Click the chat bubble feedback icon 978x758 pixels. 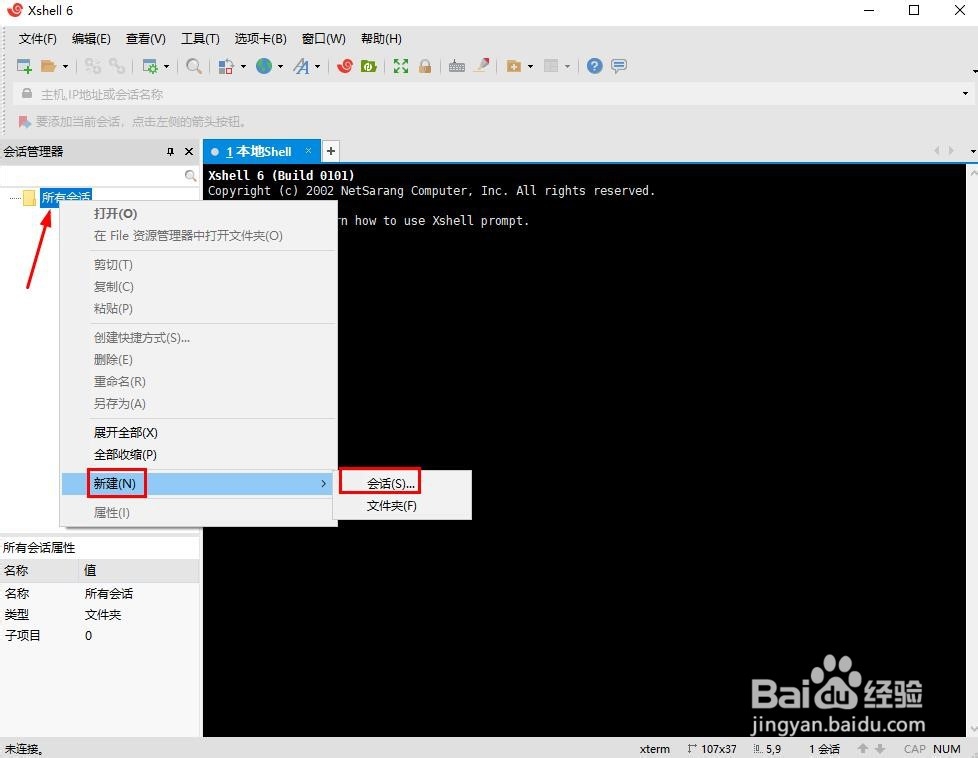(x=619, y=66)
